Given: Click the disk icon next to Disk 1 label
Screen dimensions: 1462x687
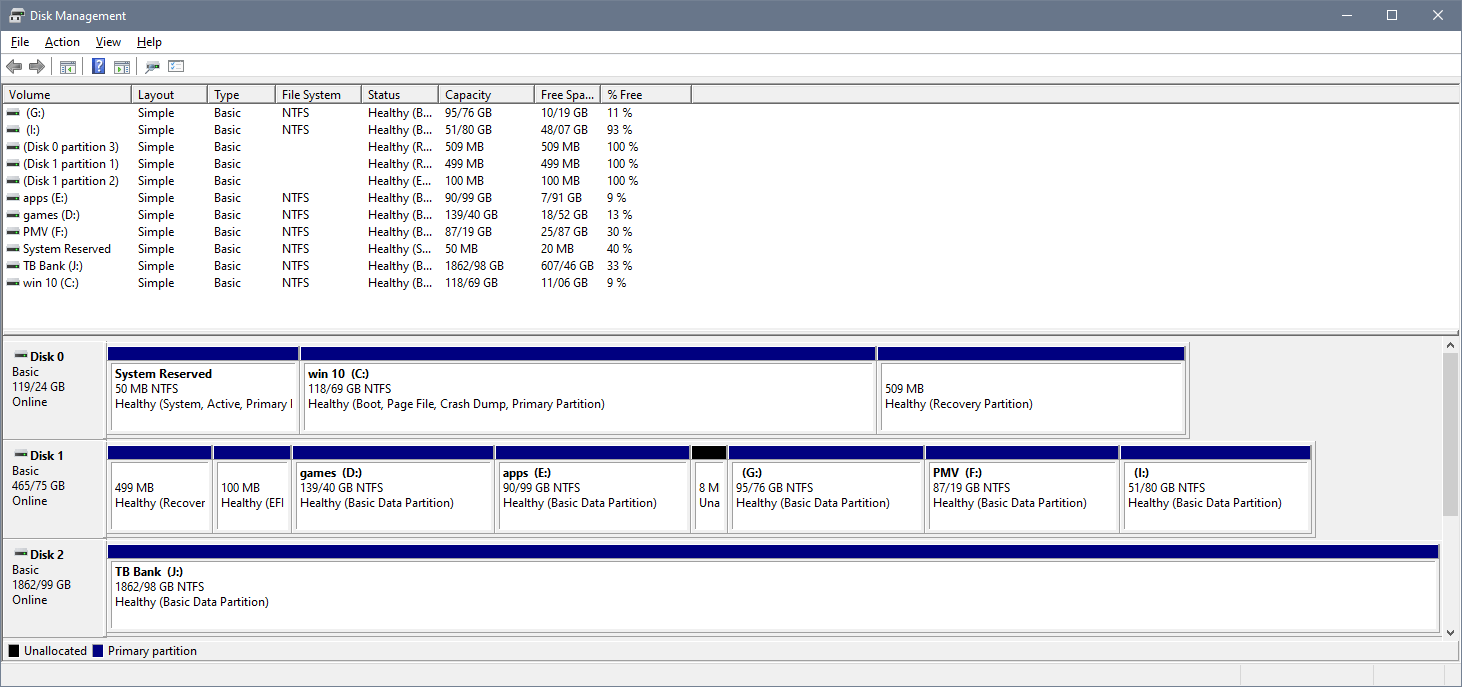Looking at the screenshot, I should tap(20, 455).
